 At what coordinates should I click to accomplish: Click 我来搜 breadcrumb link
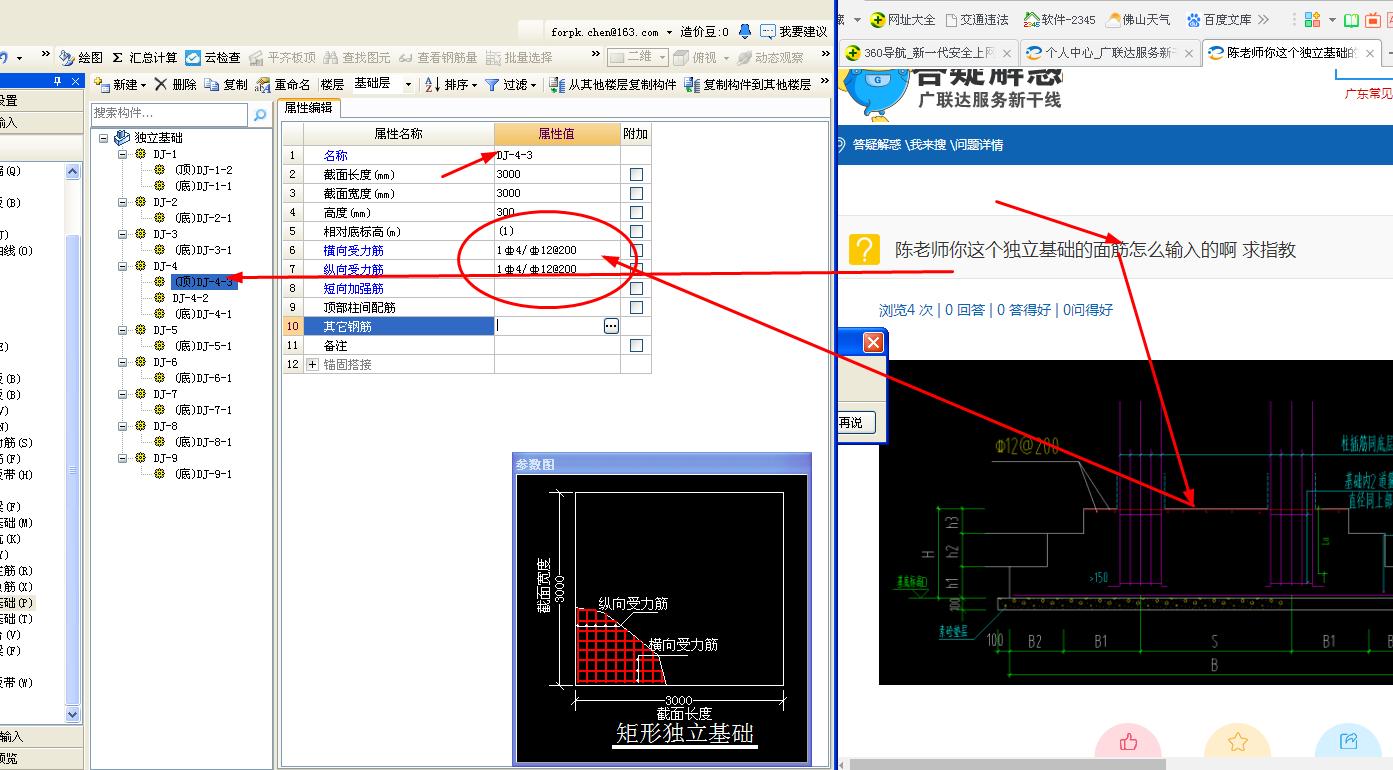pos(926,145)
